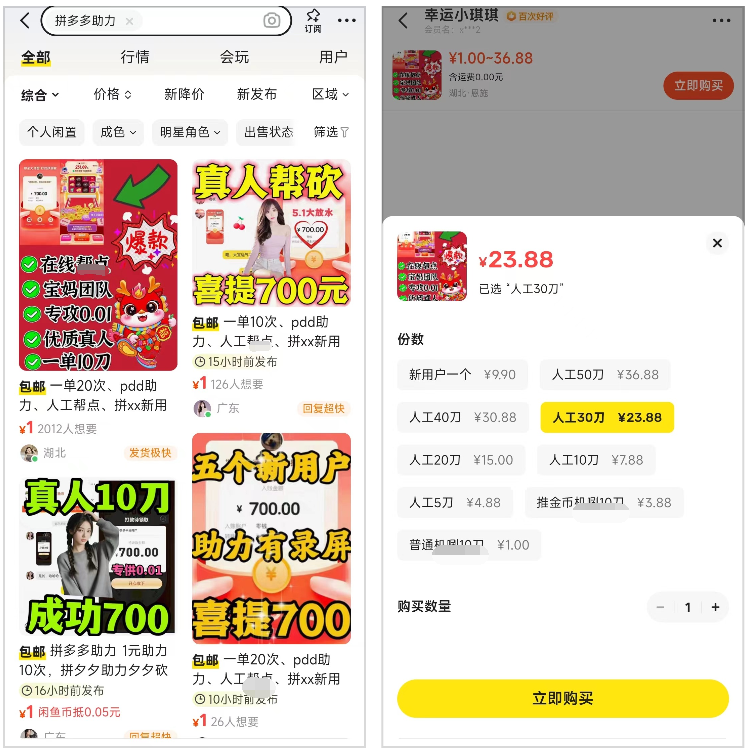750x751 pixels.
Task: Switch to the 行情 tab
Action: tap(135, 57)
